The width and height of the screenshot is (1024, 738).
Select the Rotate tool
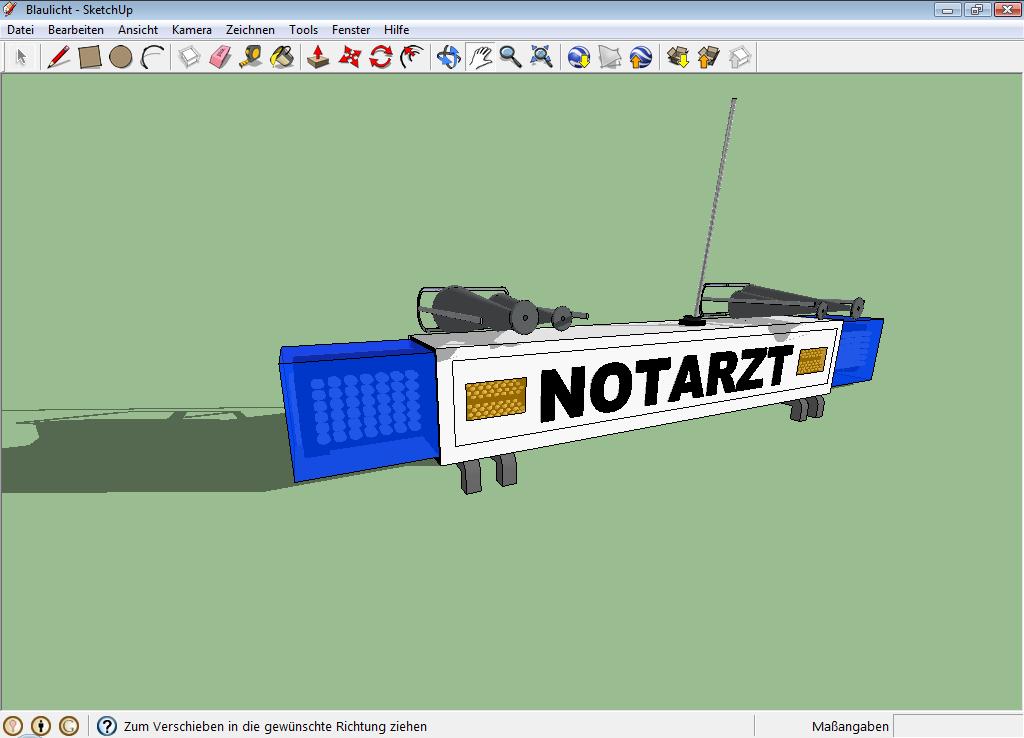380,57
